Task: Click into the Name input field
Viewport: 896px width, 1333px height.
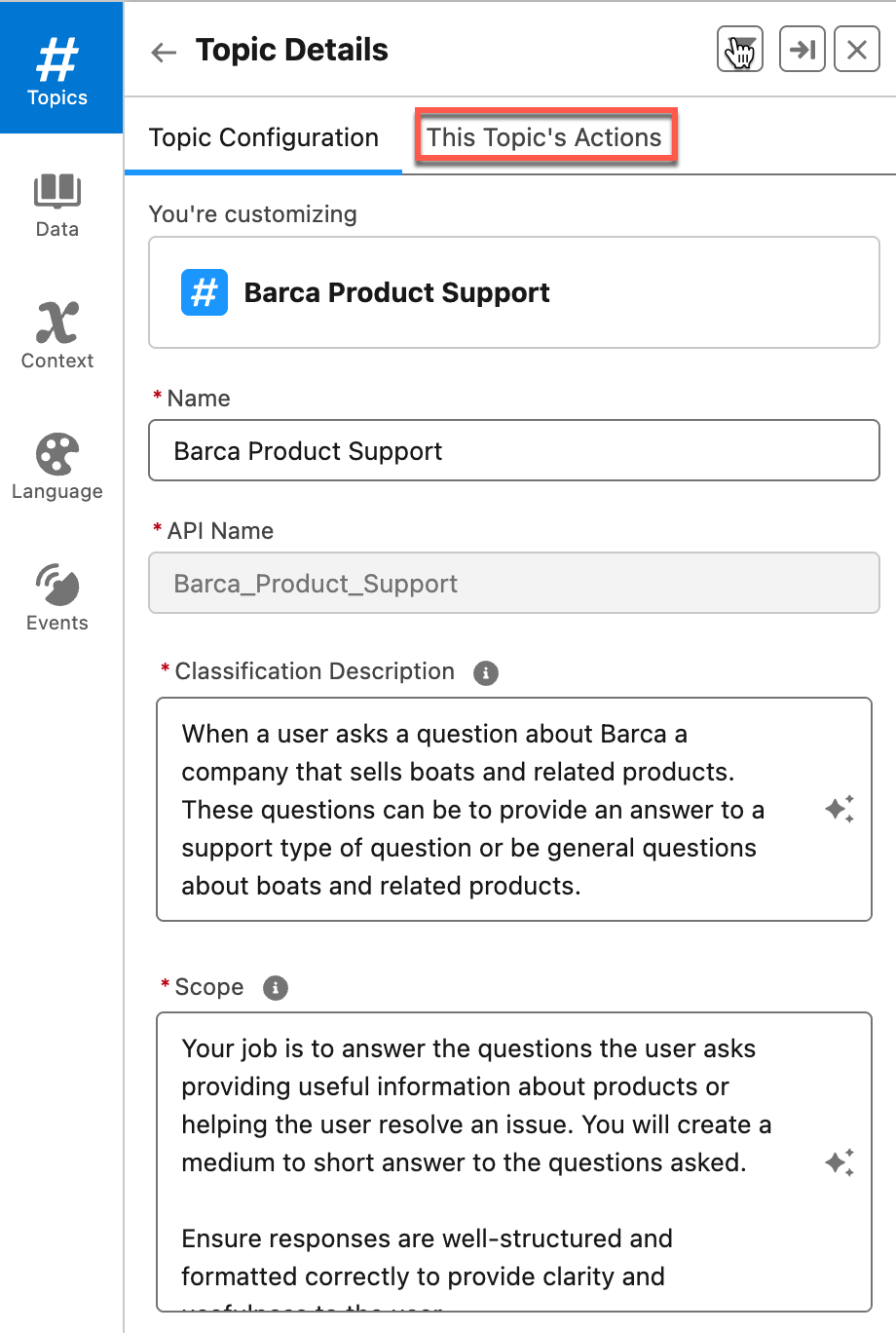Action: point(513,451)
